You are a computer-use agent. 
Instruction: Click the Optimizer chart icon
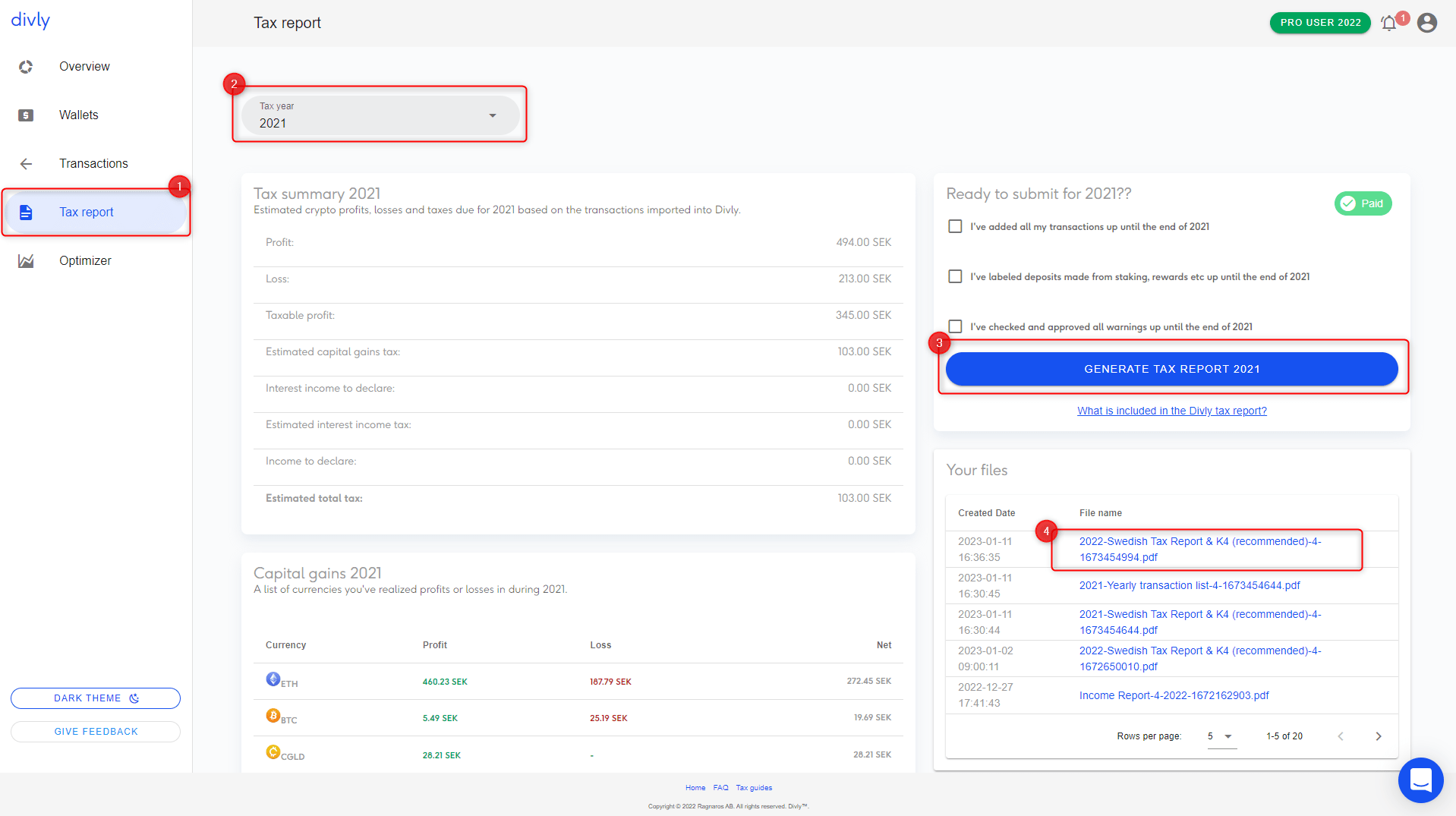26,261
